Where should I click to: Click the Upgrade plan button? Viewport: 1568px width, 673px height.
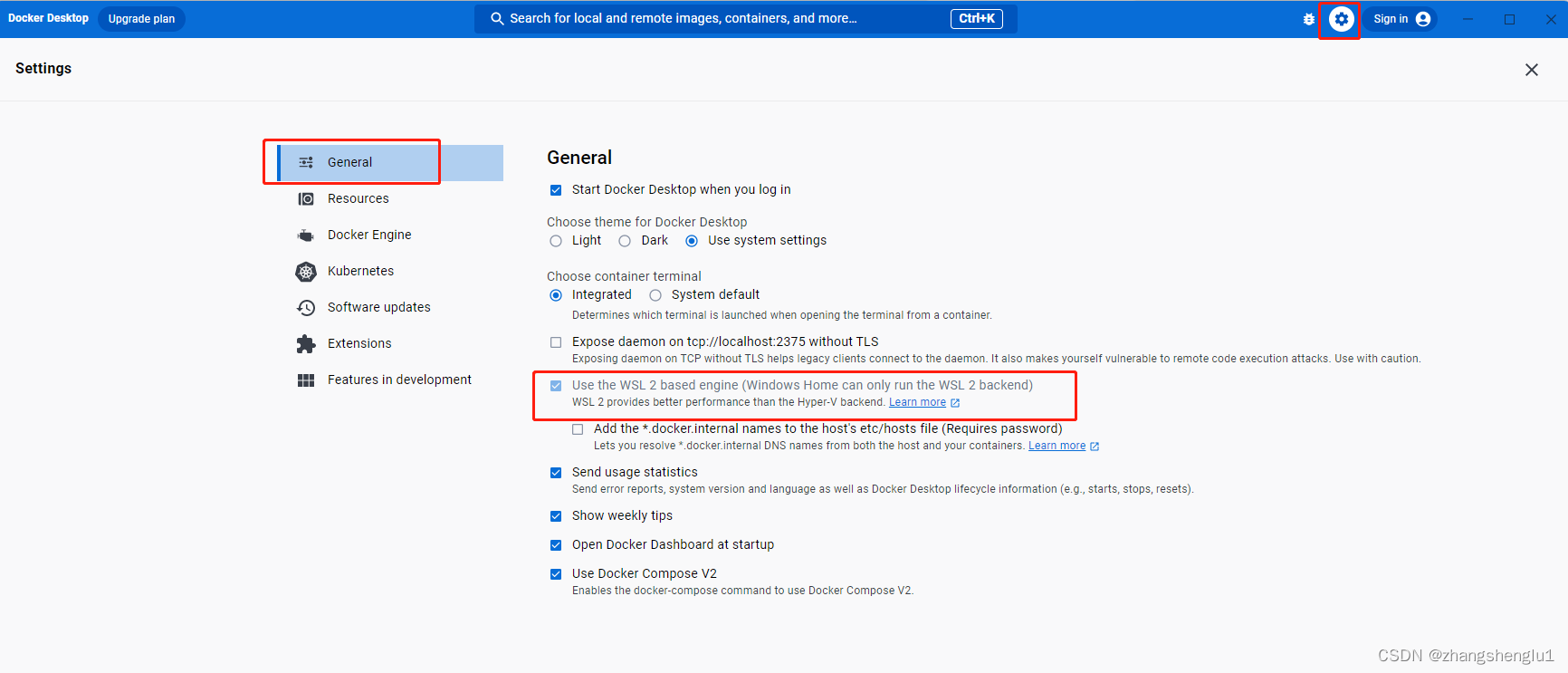(141, 19)
